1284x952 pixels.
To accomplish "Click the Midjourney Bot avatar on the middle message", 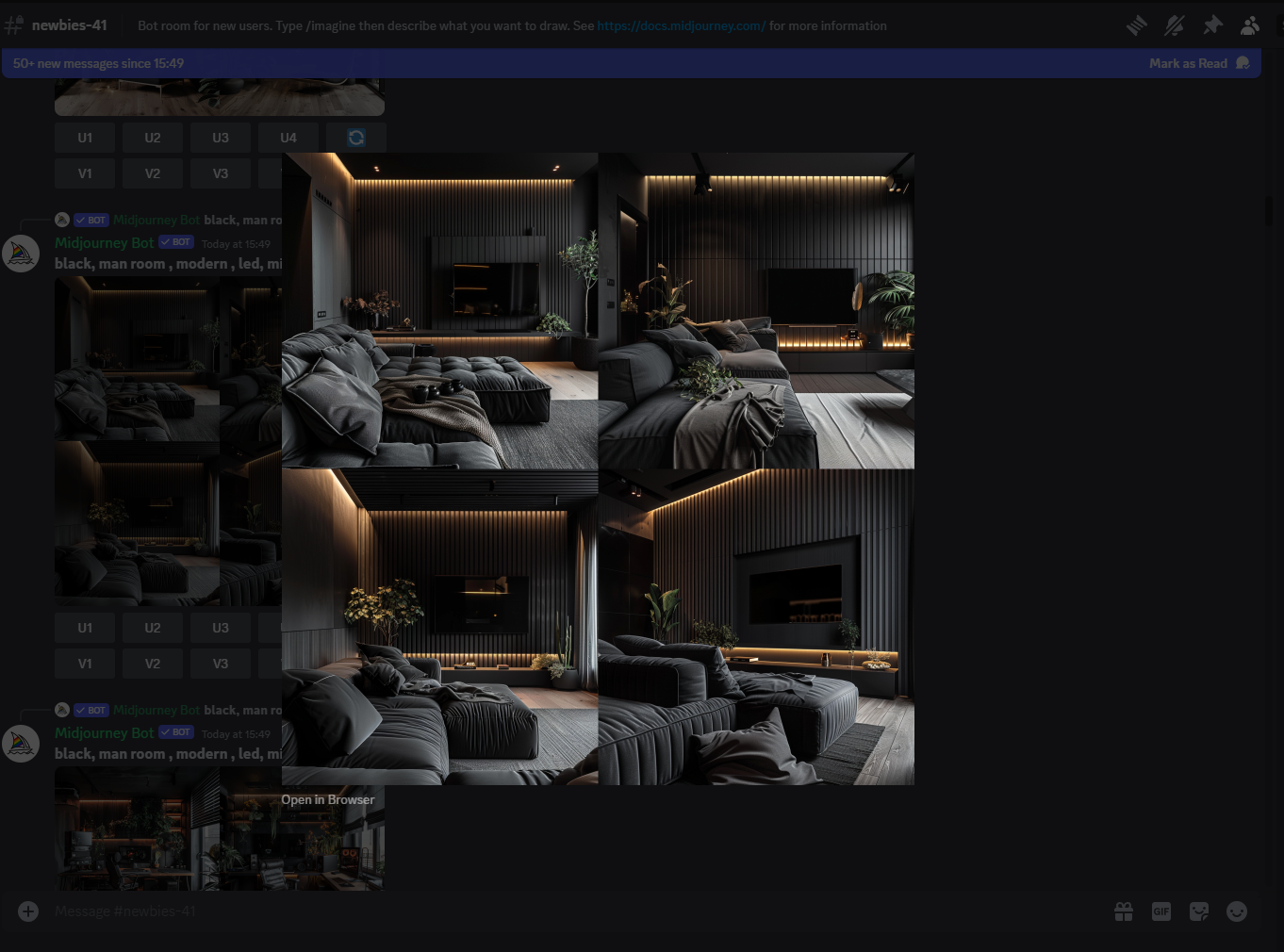I will coord(21,254).
